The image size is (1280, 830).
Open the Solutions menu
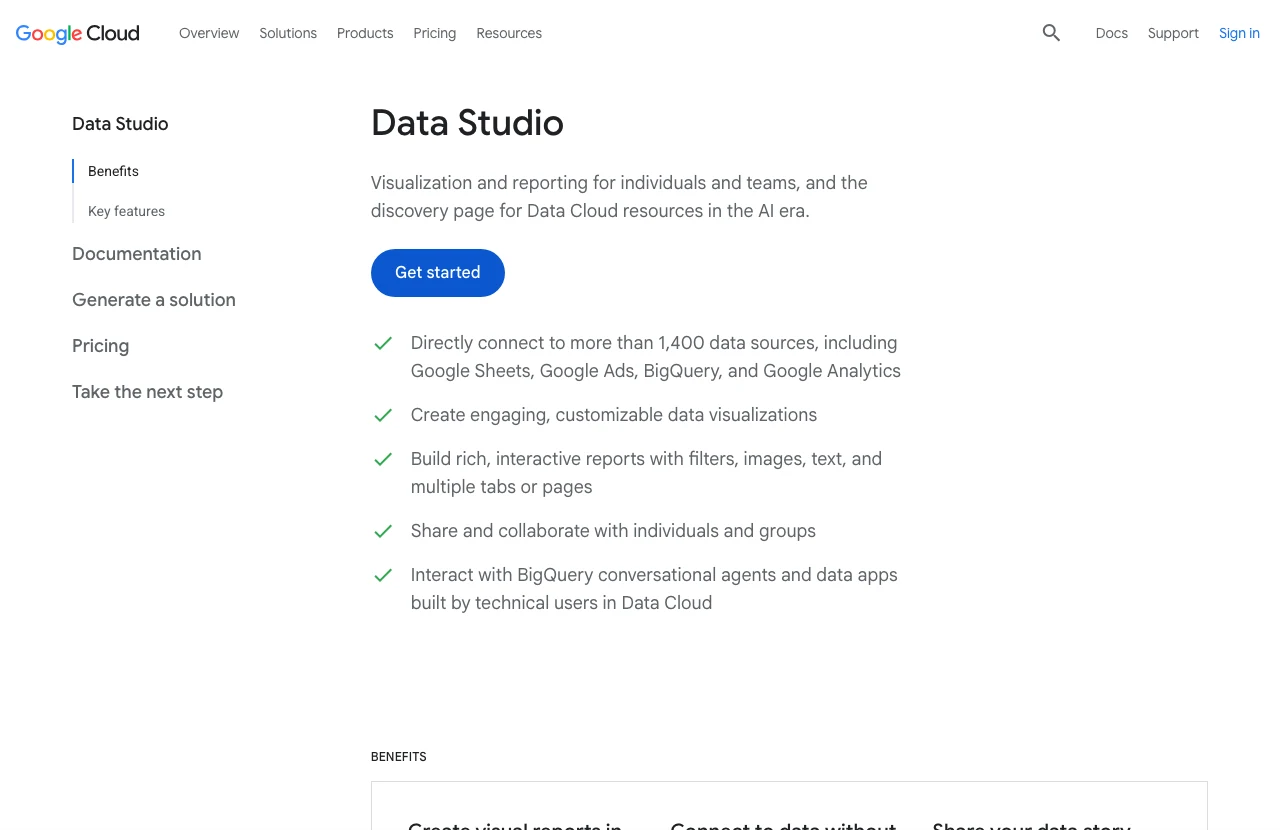coord(288,33)
